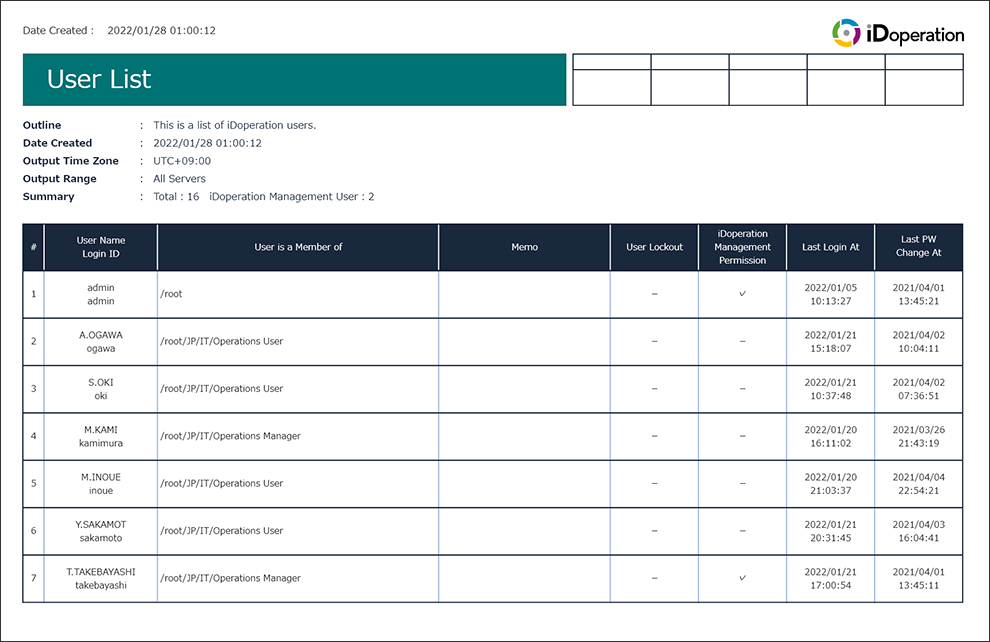Click last login 2022/01/21 10:37:48

pyautogui.click(x=830, y=389)
